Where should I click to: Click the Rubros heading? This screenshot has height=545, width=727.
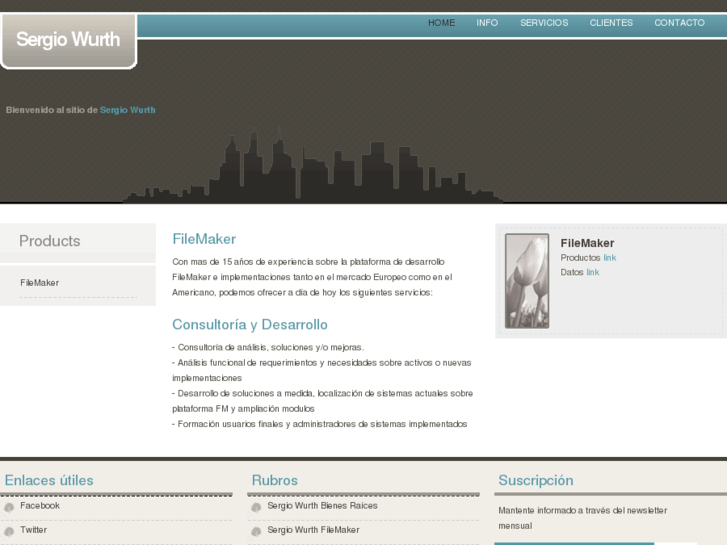(x=274, y=480)
